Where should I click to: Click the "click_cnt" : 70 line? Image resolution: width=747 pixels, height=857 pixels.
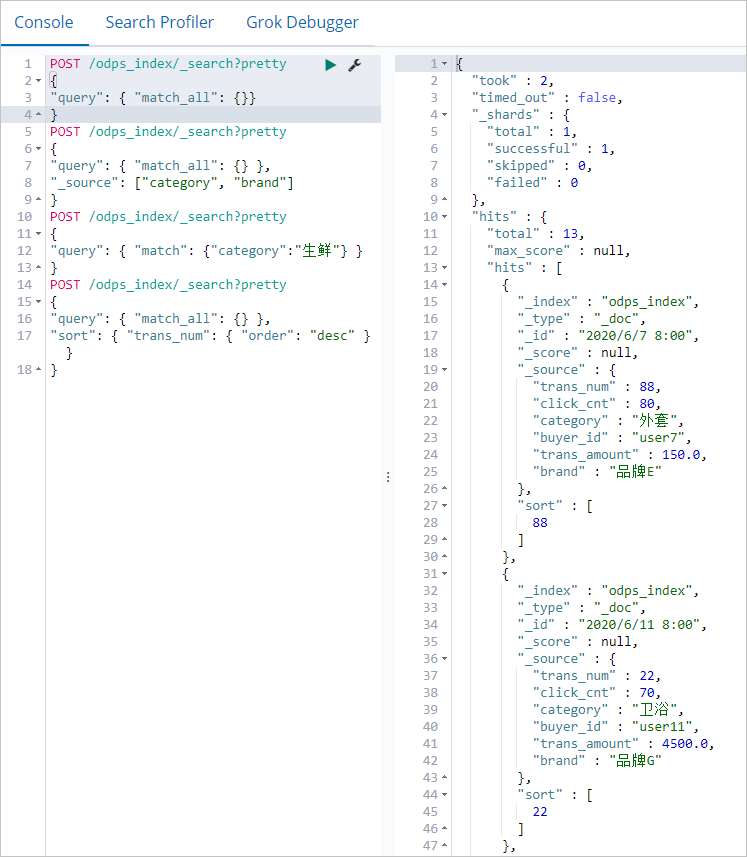click(597, 693)
